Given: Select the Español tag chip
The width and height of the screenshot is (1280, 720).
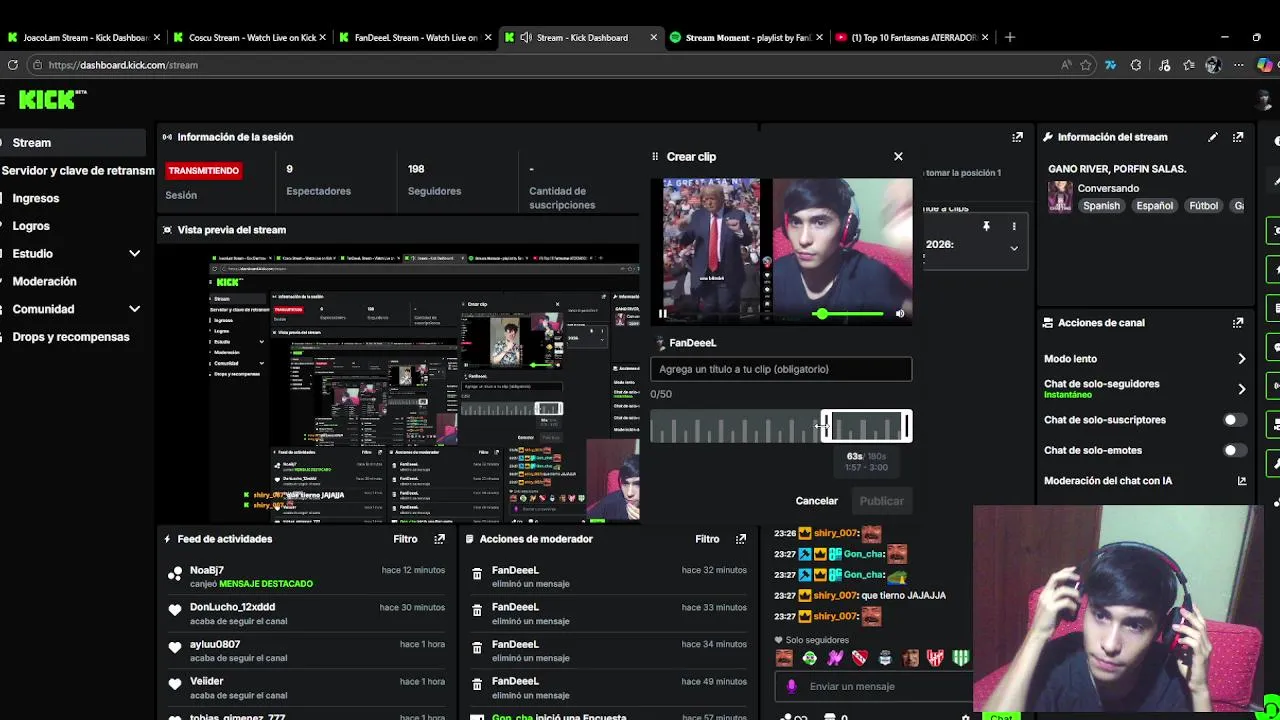Looking at the screenshot, I should (x=1154, y=206).
